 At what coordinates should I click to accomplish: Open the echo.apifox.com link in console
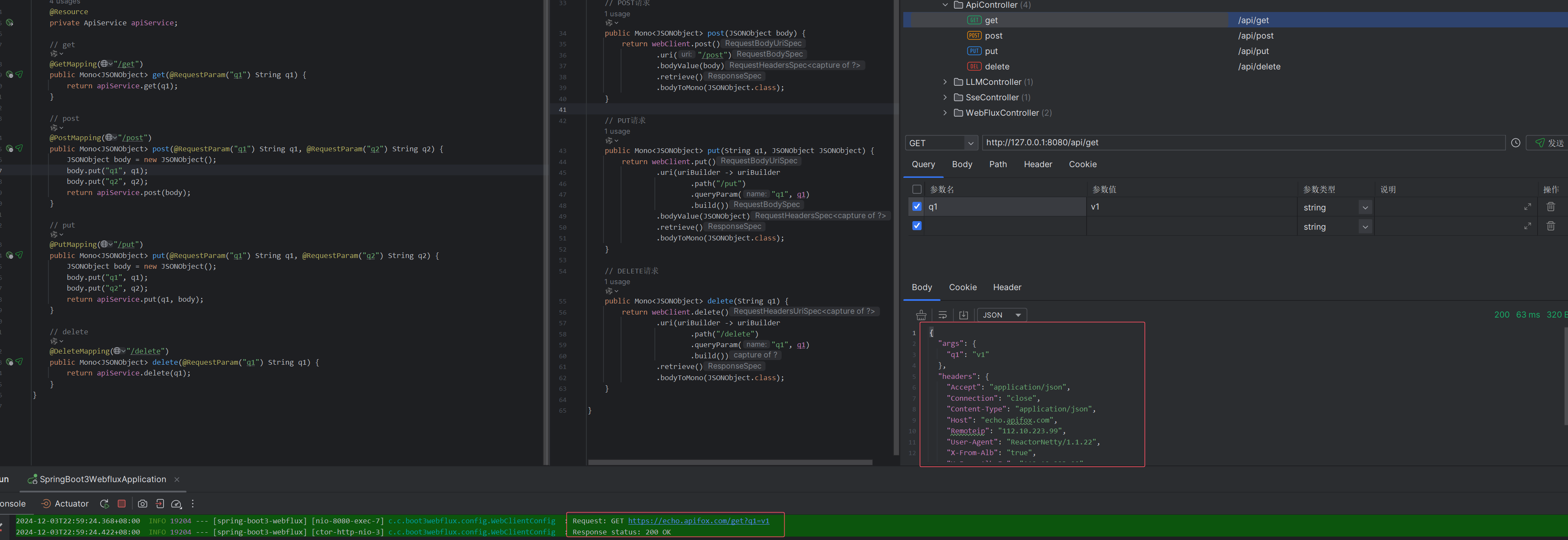click(698, 521)
